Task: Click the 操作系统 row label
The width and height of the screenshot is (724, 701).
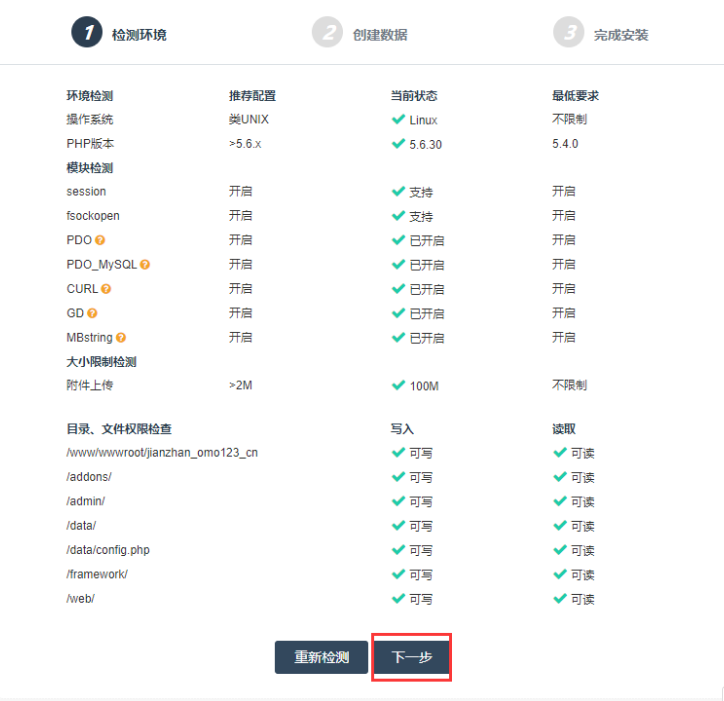Action: coord(90,120)
